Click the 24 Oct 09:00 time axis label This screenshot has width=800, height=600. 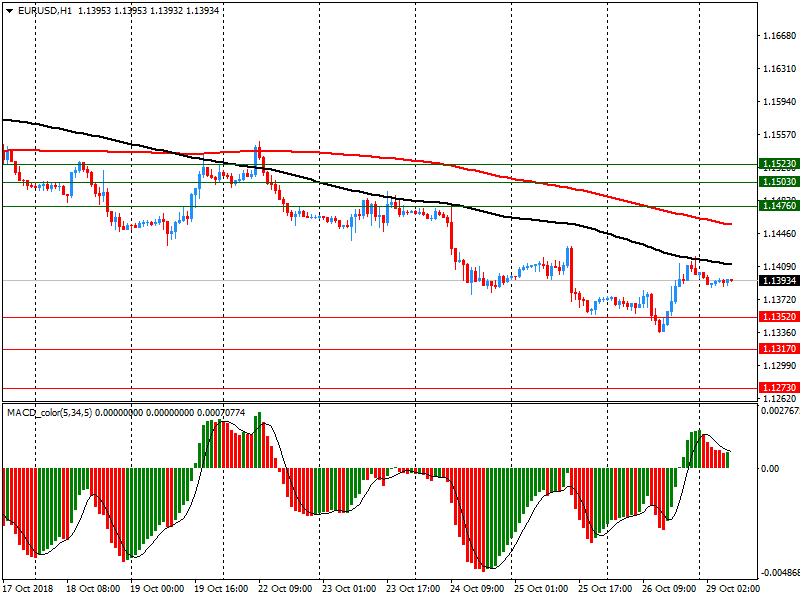[x=477, y=589]
